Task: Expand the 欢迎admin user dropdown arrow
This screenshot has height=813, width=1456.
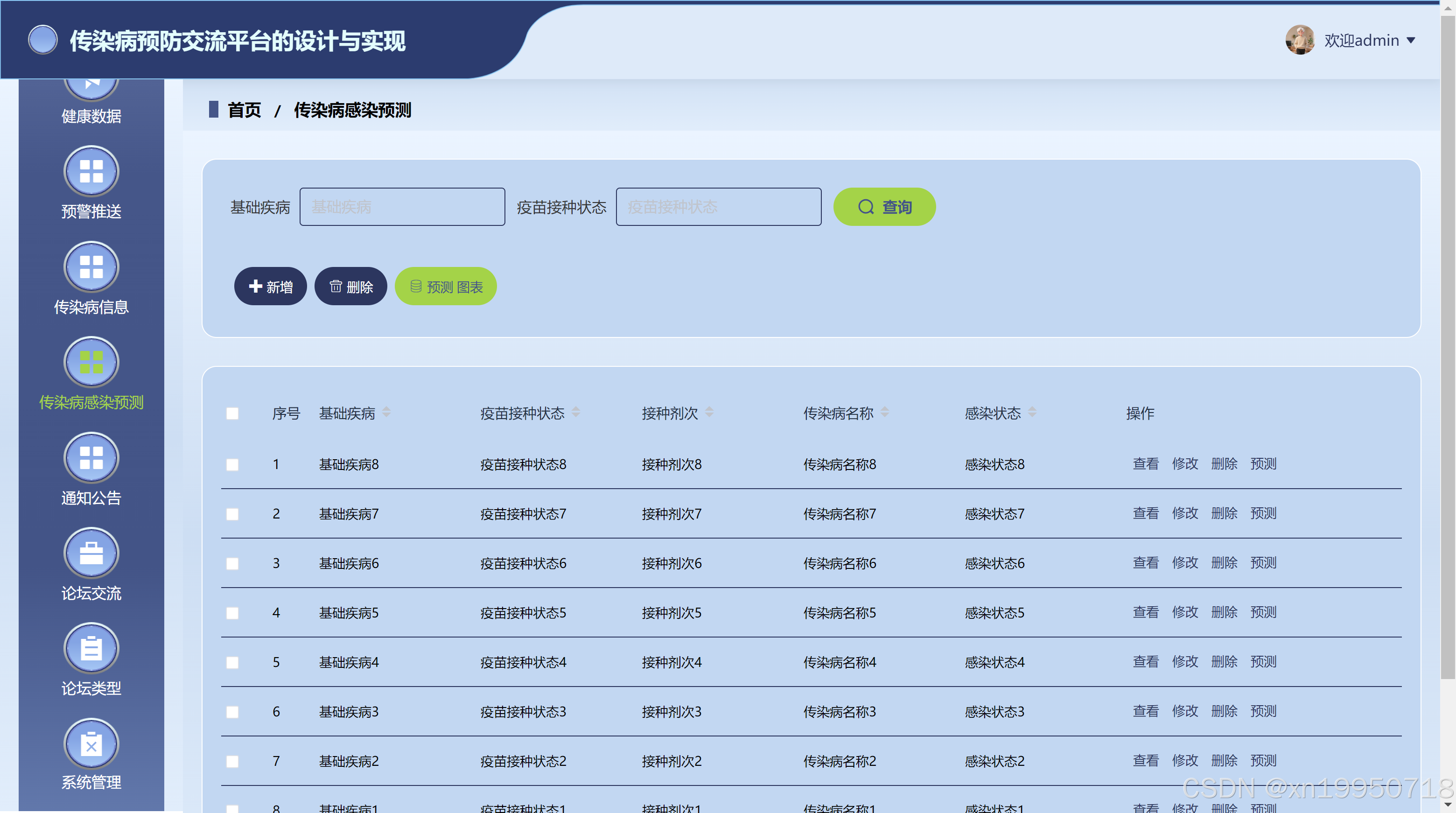Action: 1411,41
